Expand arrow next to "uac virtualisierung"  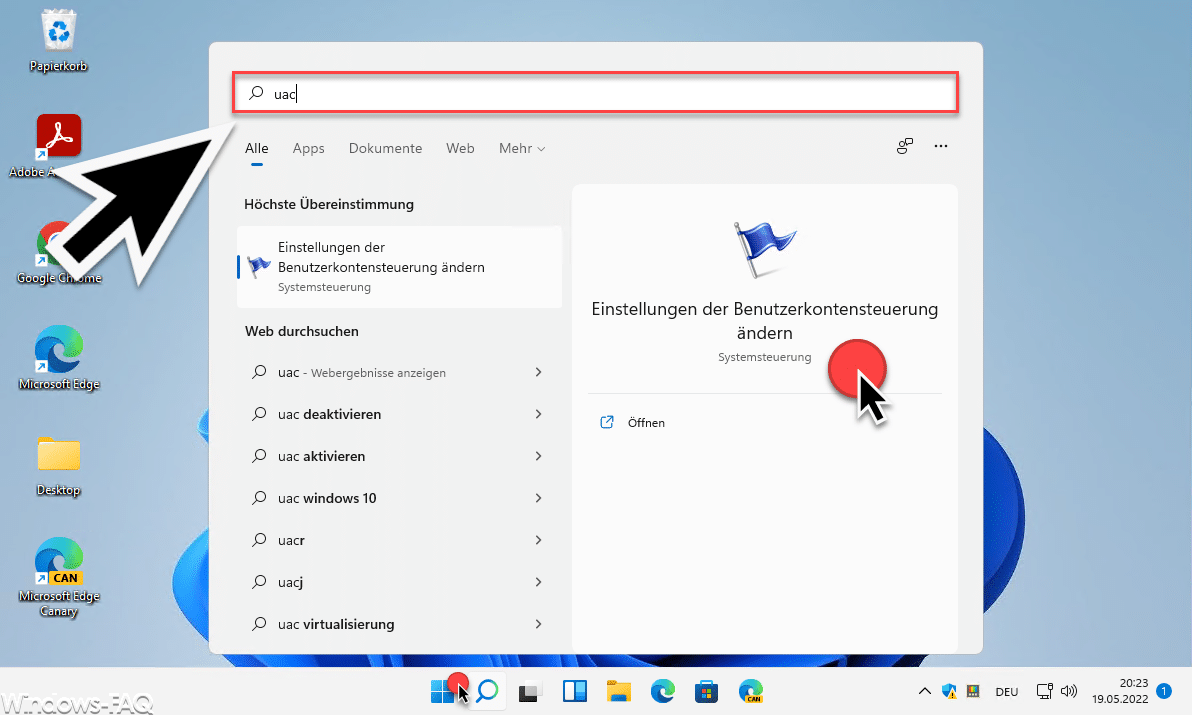tap(538, 624)
